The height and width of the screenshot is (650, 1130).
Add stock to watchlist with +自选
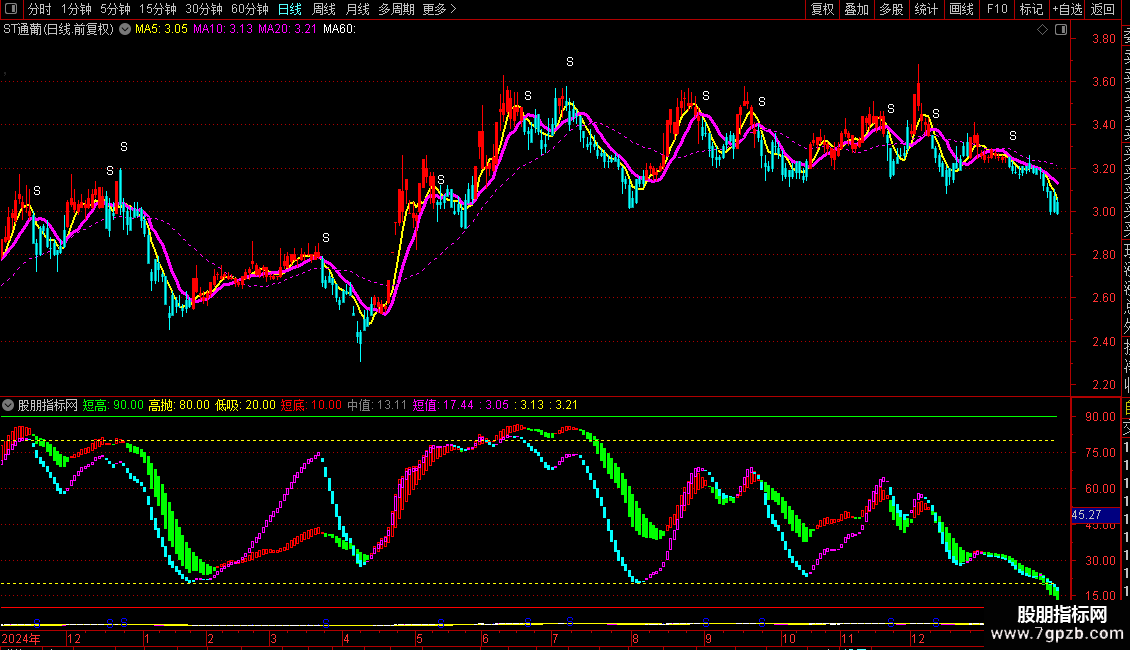click(1067, 9)
